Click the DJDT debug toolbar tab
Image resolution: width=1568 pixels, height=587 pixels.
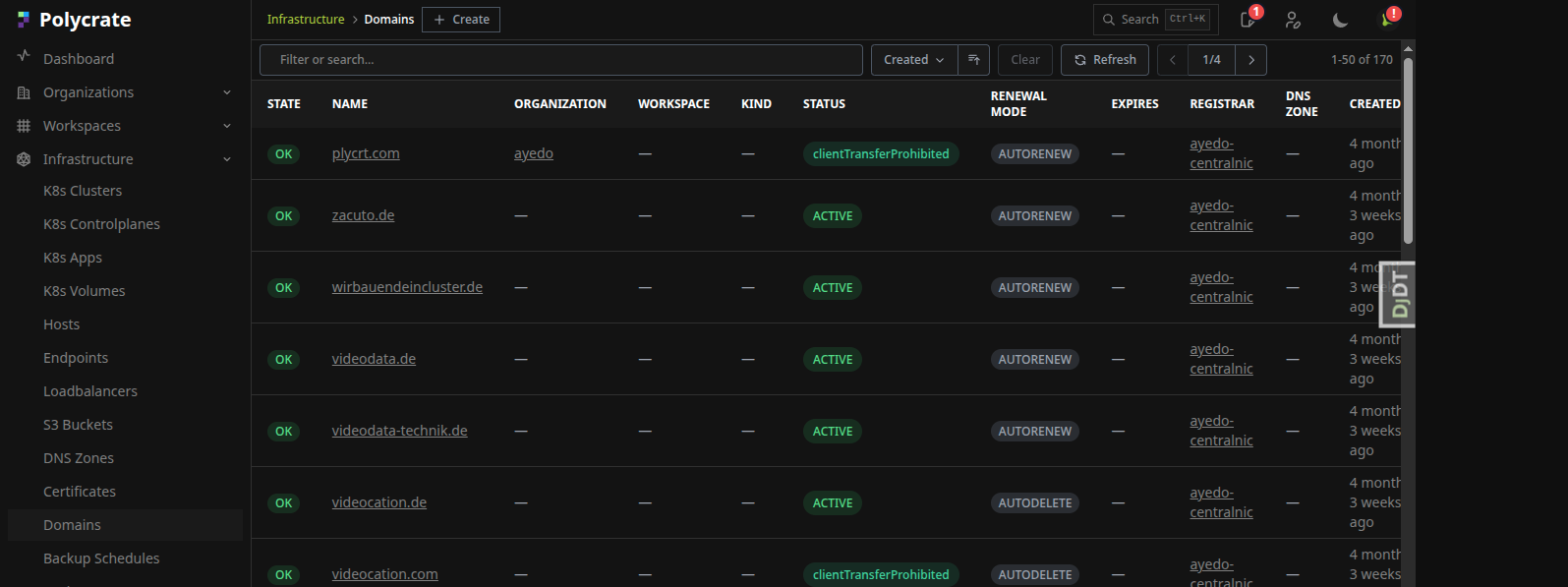point(1398,293)
